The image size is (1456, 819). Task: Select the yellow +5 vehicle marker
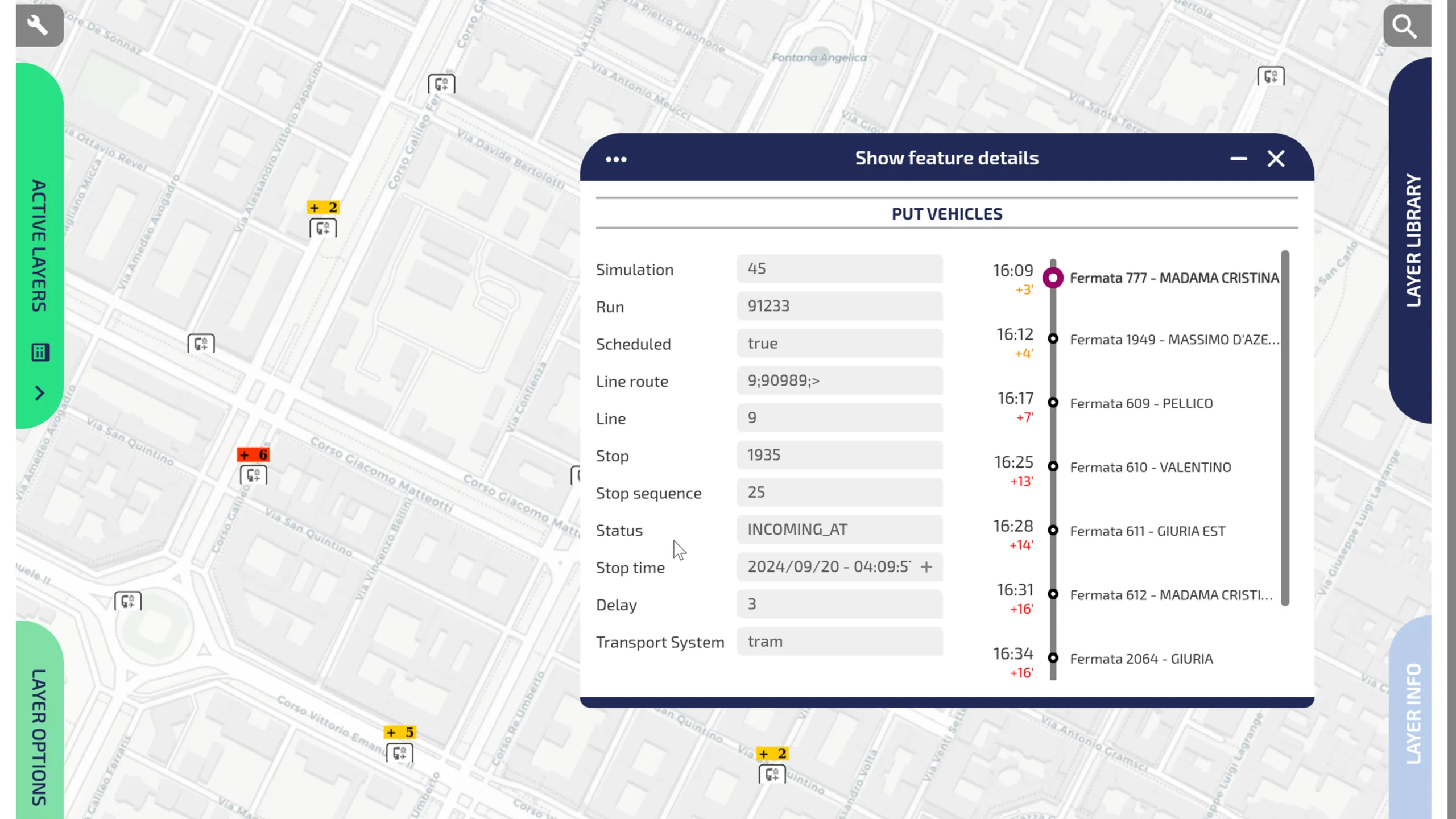400,733
